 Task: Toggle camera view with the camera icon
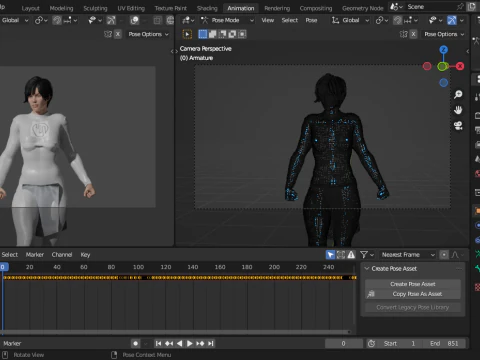[458, 126]
